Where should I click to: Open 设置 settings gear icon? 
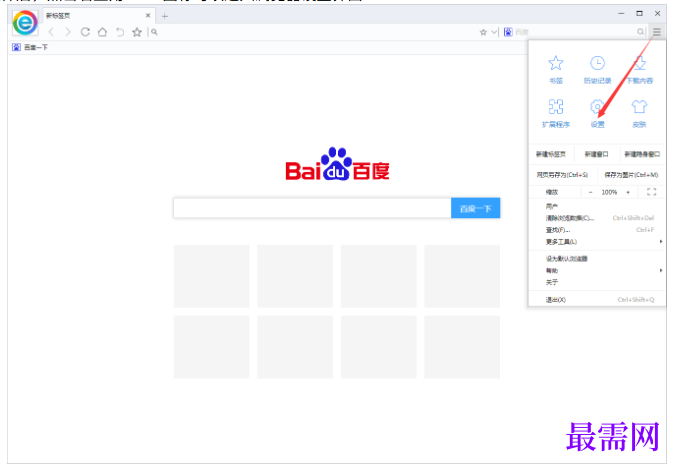597,106
